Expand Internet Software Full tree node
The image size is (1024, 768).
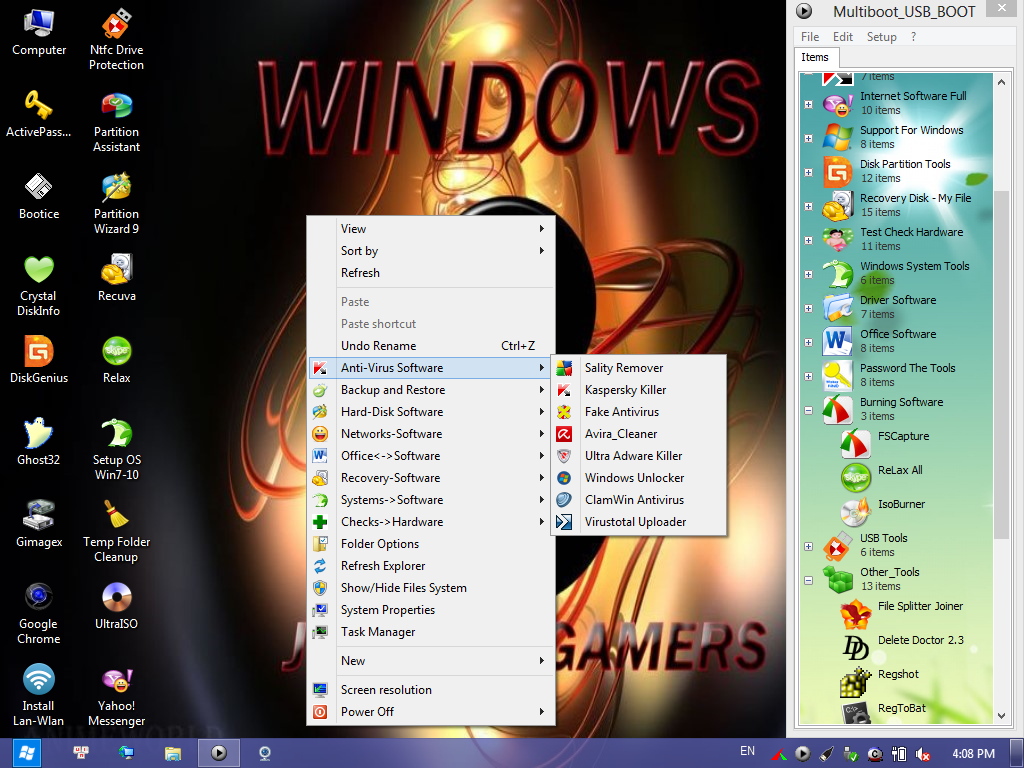(x=808, y=104)
